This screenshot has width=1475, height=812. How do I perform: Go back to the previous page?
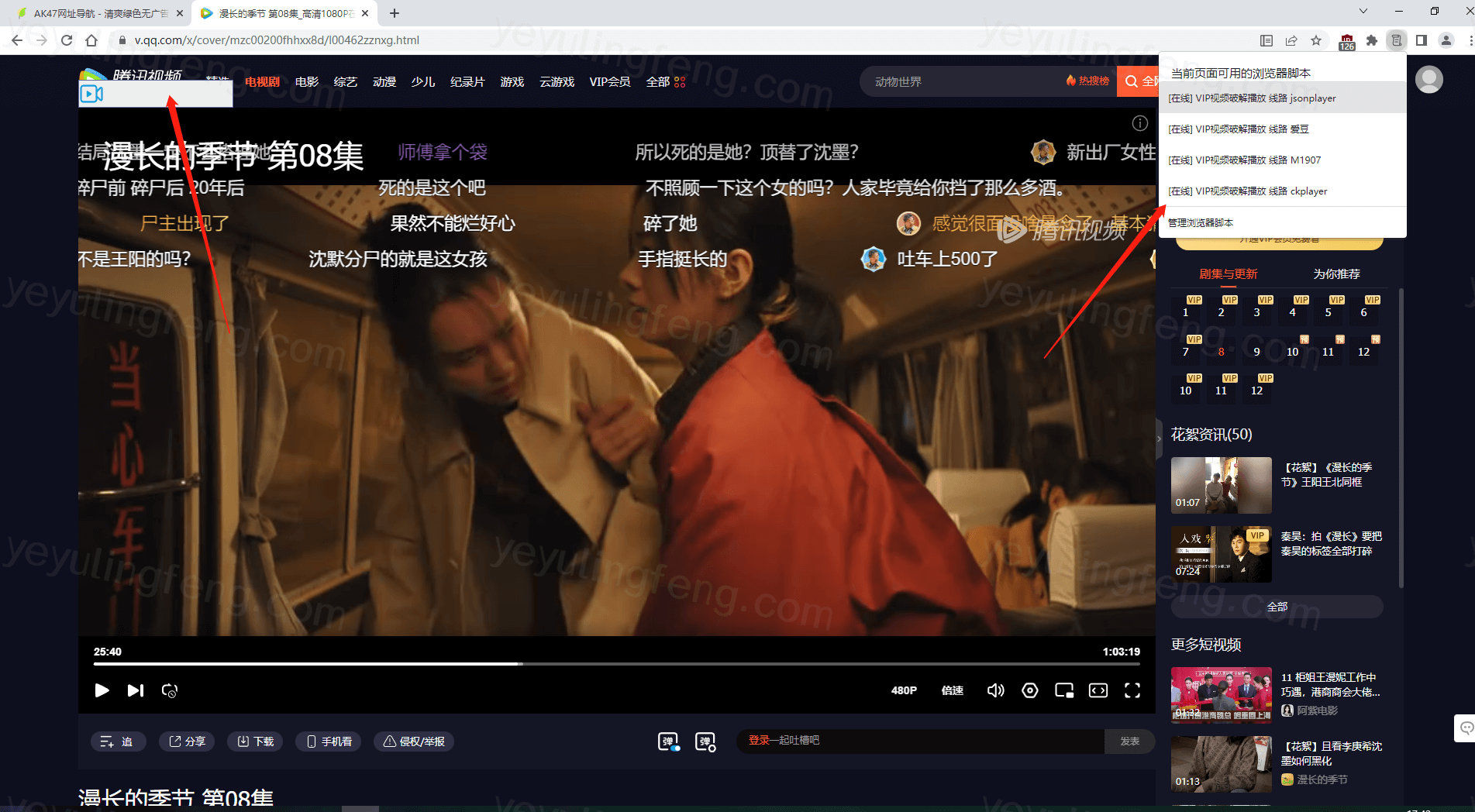click(x=17, y=40)
